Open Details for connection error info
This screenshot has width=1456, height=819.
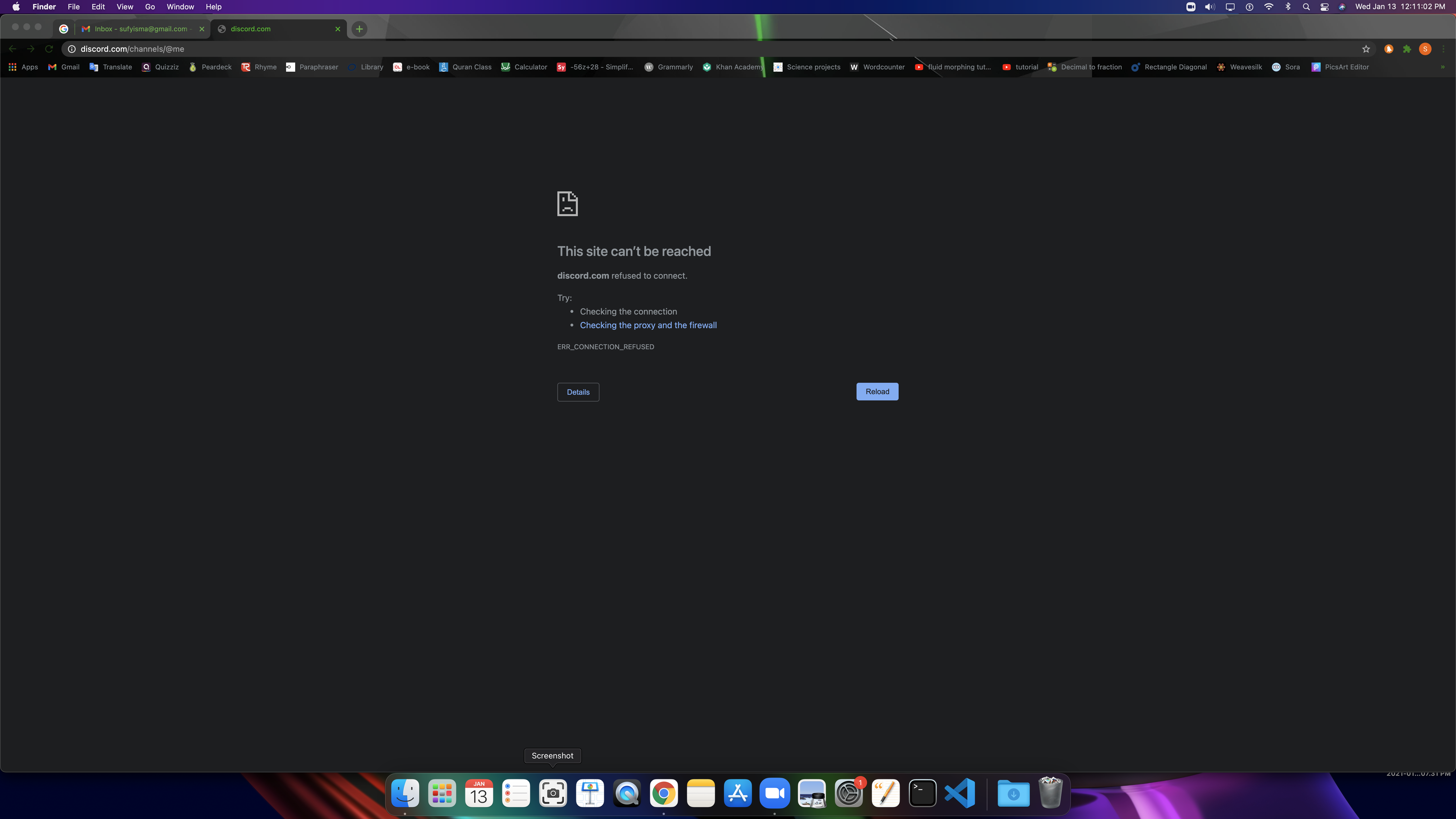578,391
